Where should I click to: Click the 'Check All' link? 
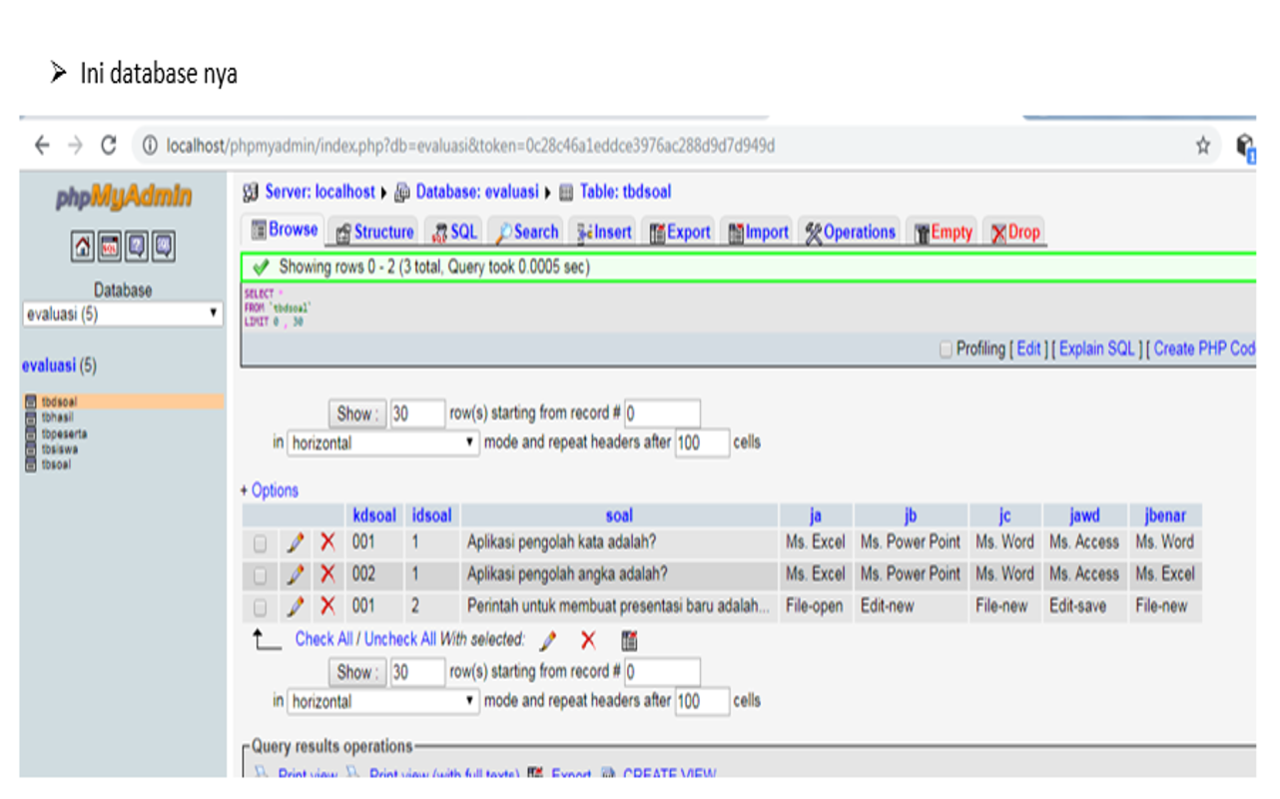323,639
